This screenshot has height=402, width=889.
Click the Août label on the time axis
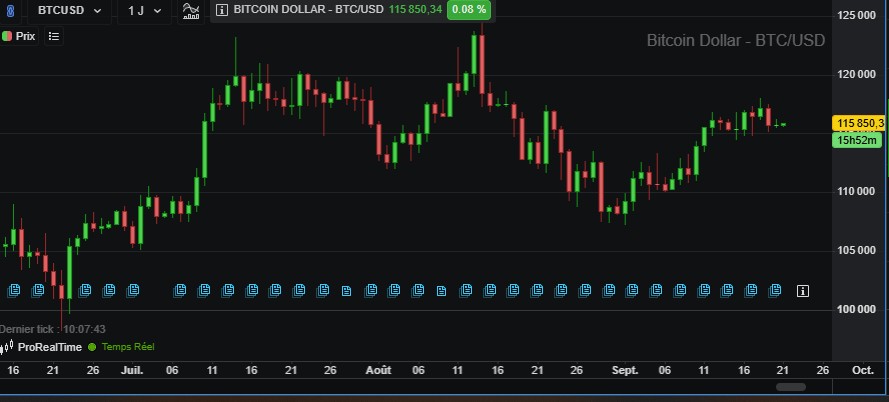(x=378, y=371)
